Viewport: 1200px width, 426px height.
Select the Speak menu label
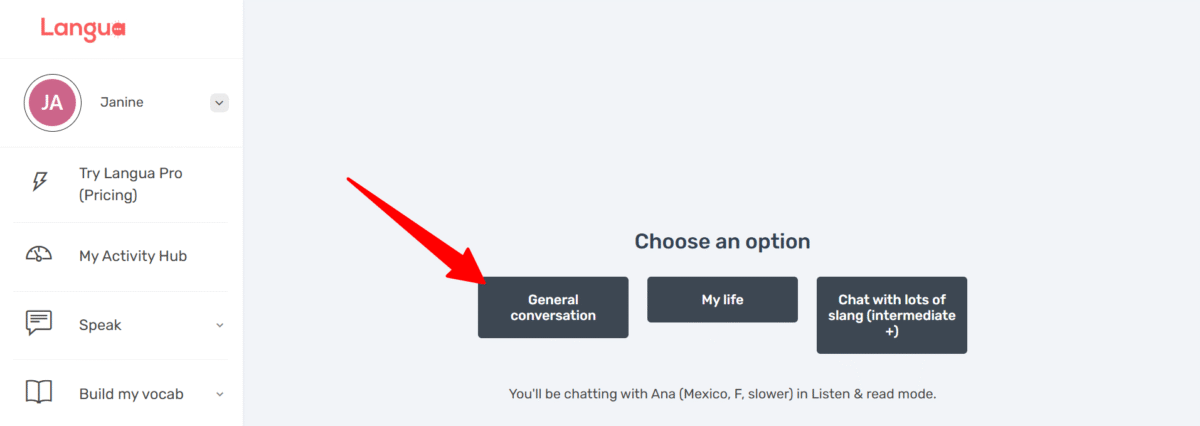click(100, 325)
